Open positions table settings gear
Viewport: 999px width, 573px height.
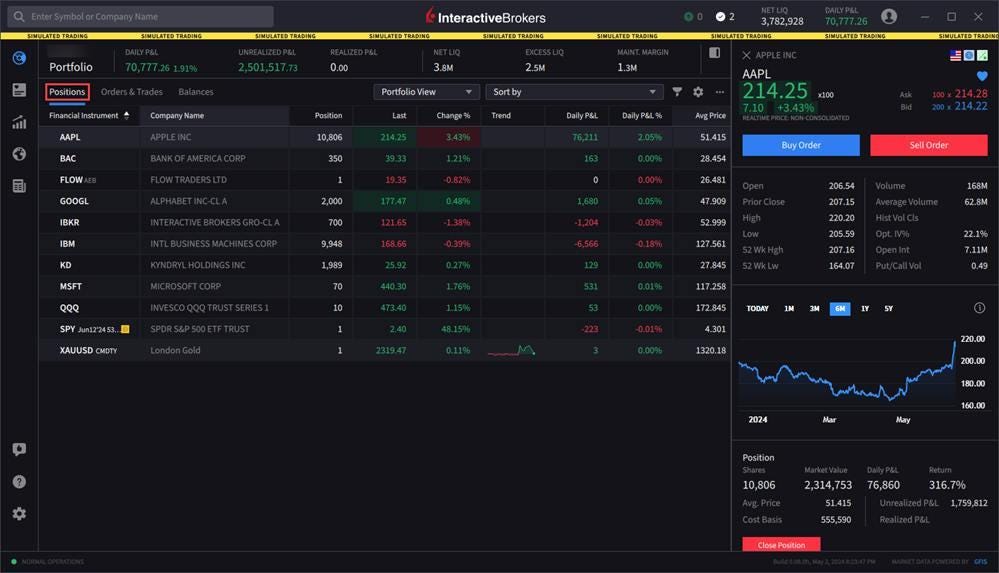click(x=698, y=92)
